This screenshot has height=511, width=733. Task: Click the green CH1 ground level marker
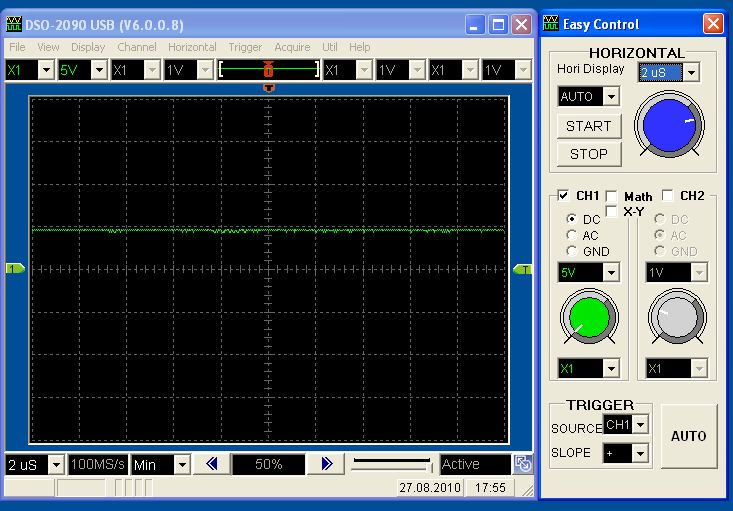[15, 269]
